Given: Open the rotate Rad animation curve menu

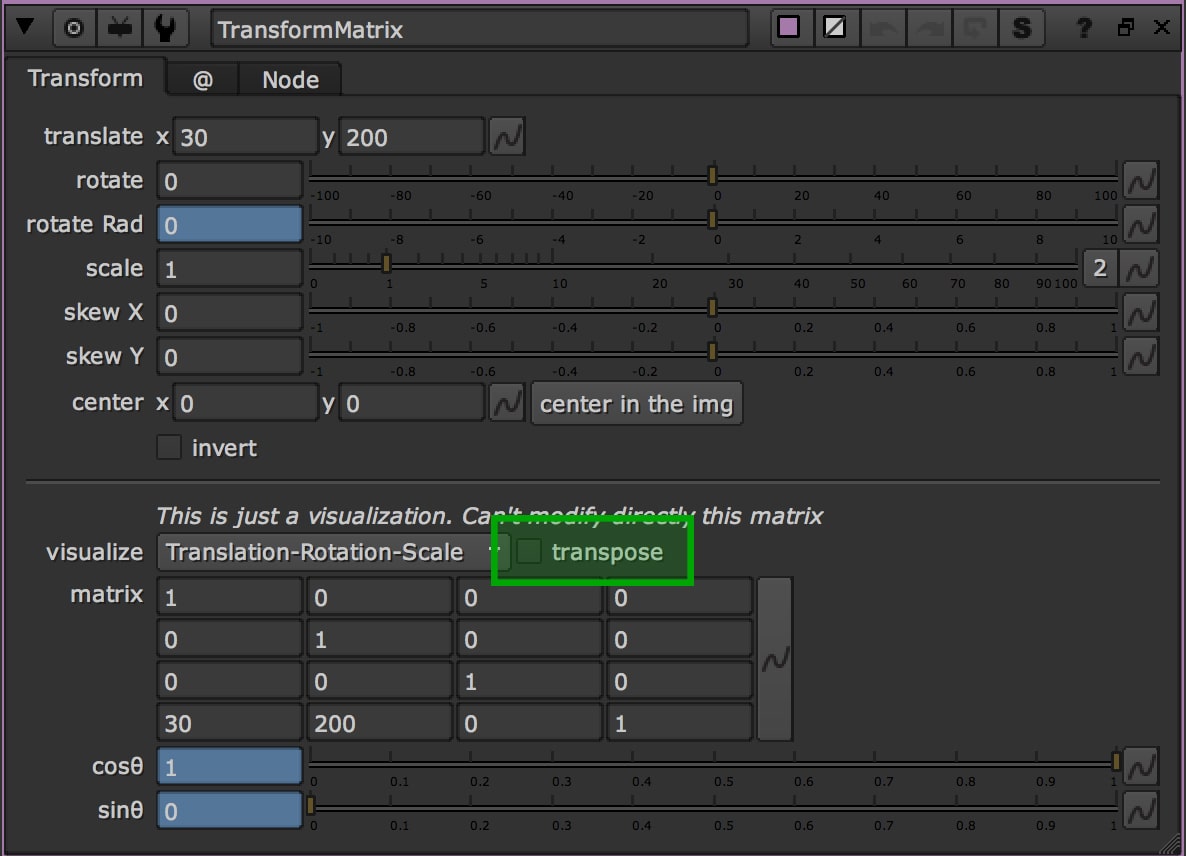Looking at the screenshot, I should click(1141, 225).
